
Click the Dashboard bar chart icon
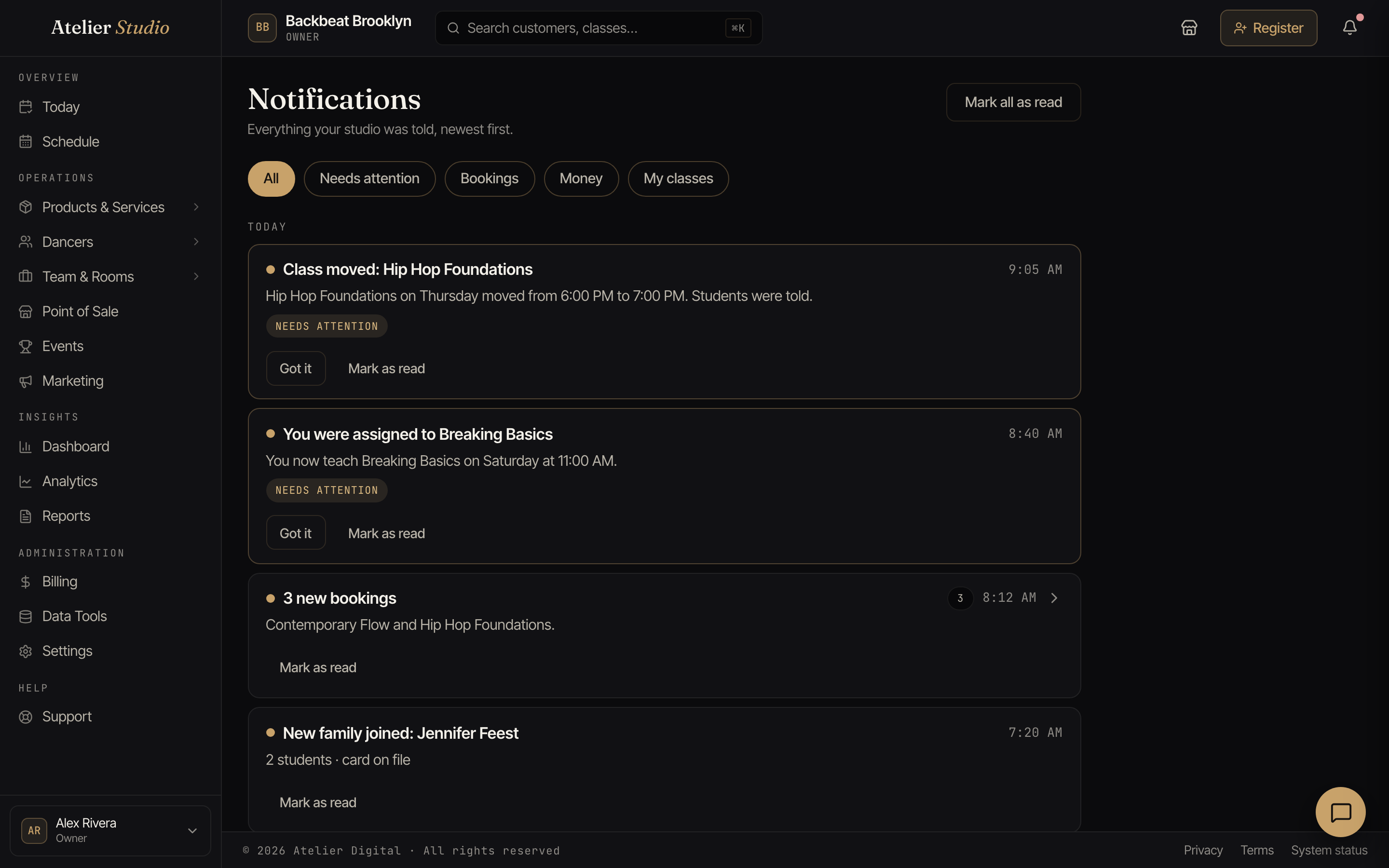25,447
